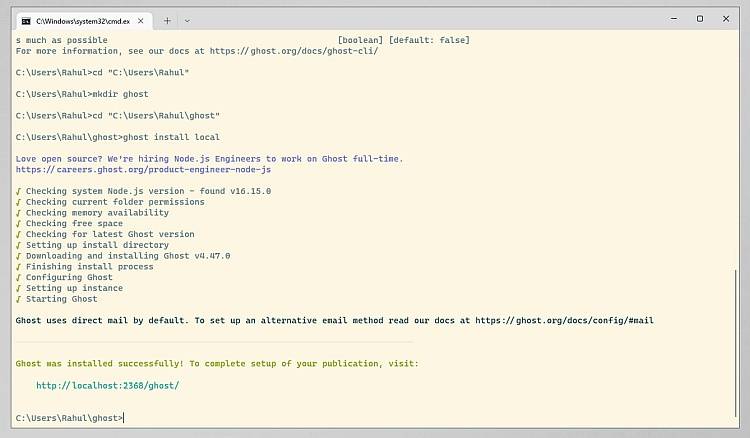Click 'Checking system Node.js version' line
The width and height of the screenshot is (750, 438).
coord(143,191)
